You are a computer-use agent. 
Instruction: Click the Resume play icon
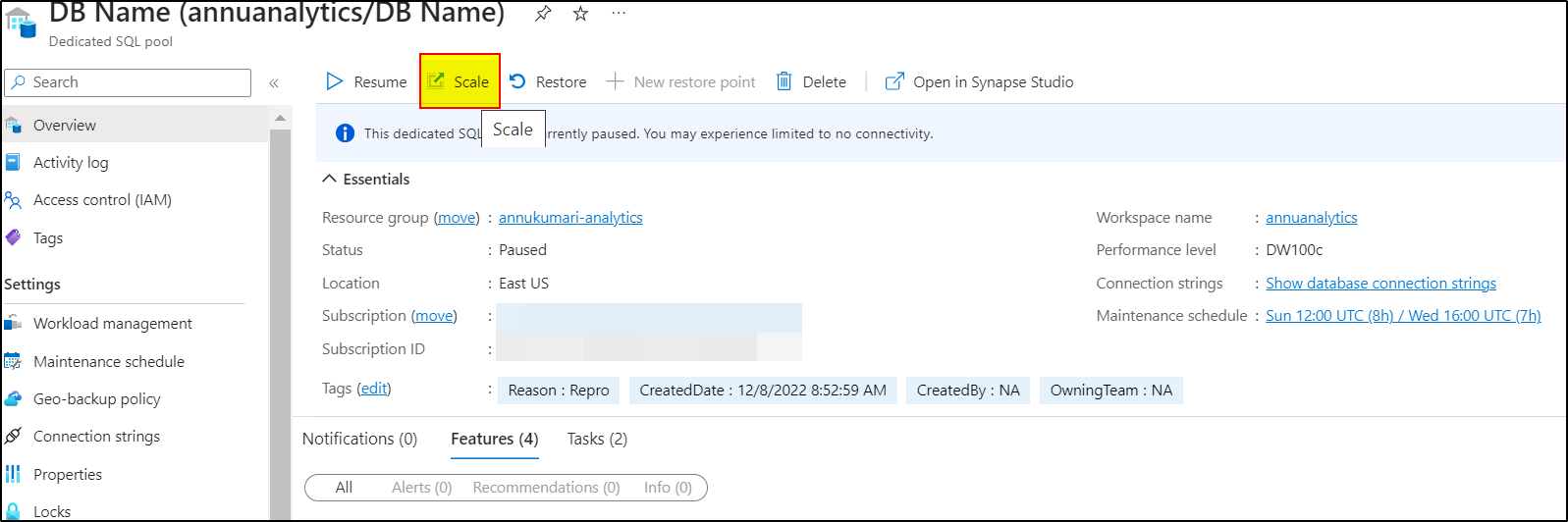pyautogui.click(x=335, y=81)
